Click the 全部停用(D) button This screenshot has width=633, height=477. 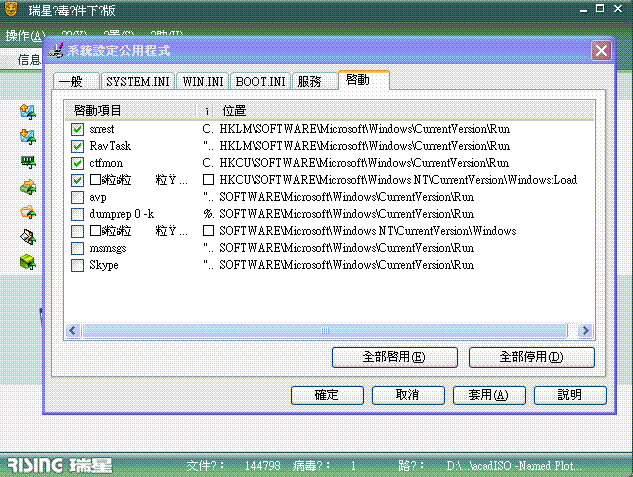pyautogui.click(x=532, y=357)
